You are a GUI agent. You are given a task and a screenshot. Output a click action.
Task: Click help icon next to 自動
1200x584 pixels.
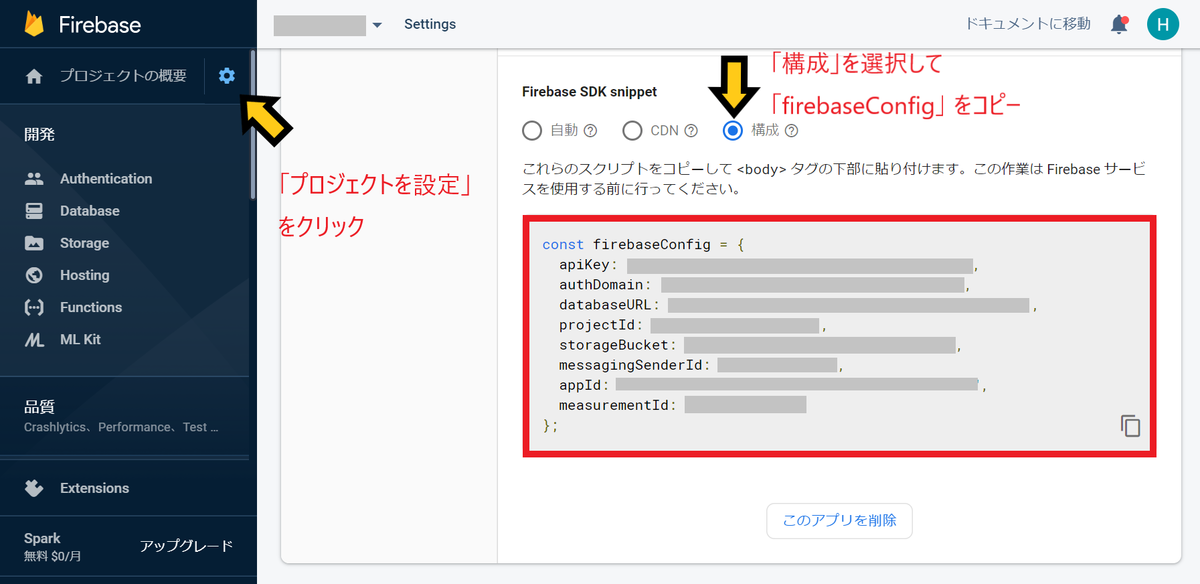click(590, 131)
